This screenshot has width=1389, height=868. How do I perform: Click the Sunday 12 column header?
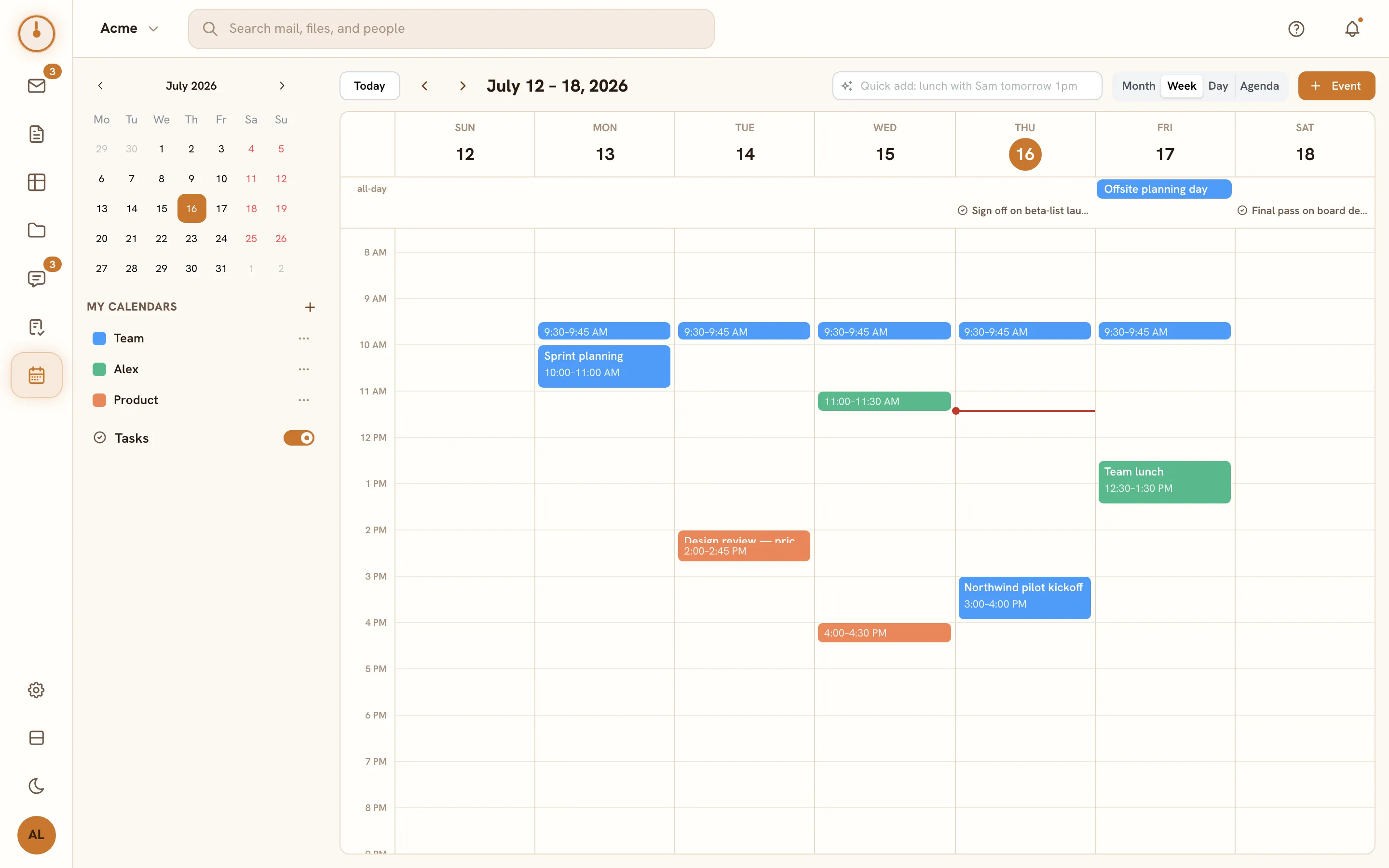(465, 145)
